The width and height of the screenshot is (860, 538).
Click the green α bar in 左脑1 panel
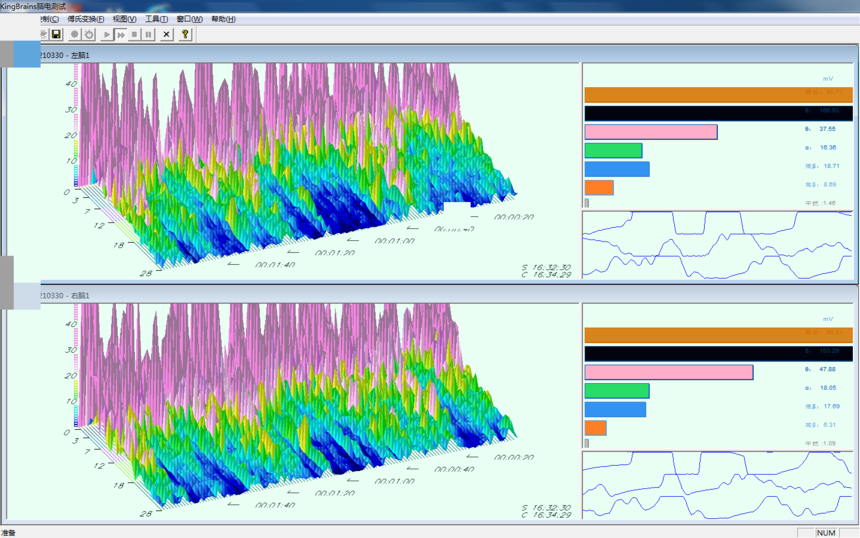pyautogui.click(x=613, y=150)
